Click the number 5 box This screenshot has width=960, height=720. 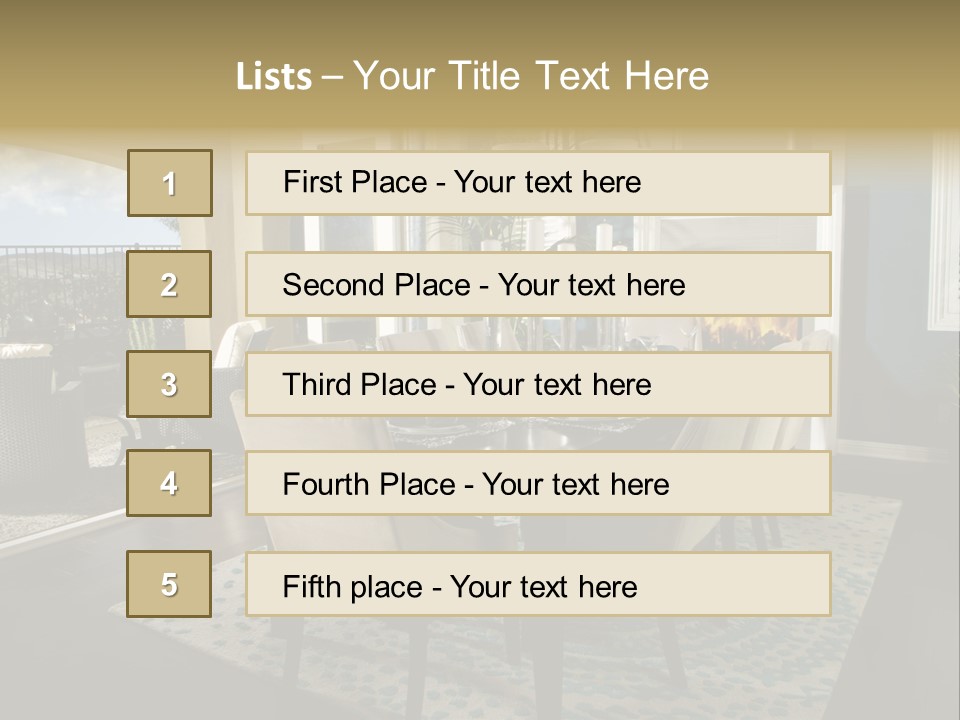pyautogui.click(x=170, y=584)
